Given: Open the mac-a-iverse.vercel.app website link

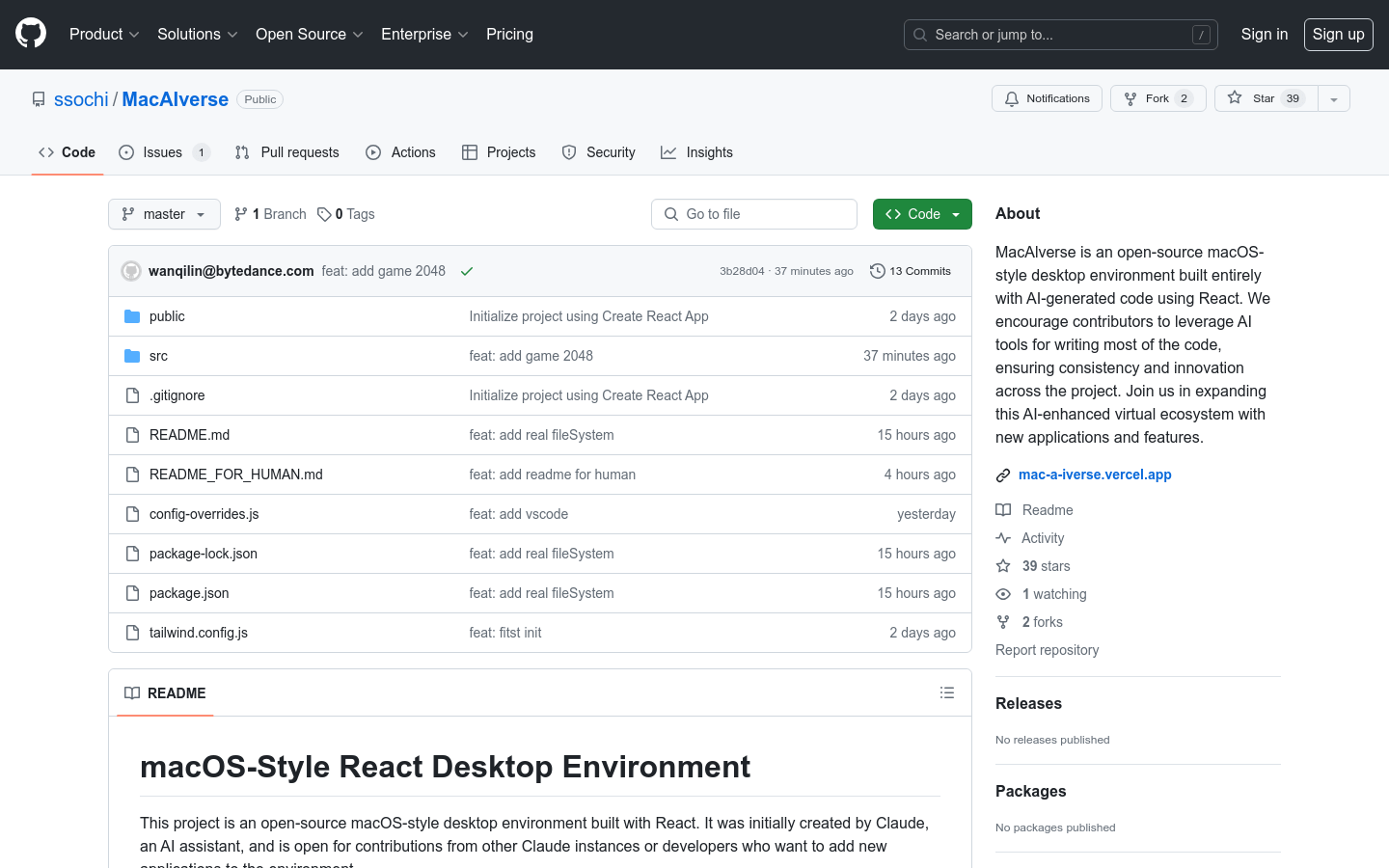Looking at the screenshot, I should pos(1095,475).
